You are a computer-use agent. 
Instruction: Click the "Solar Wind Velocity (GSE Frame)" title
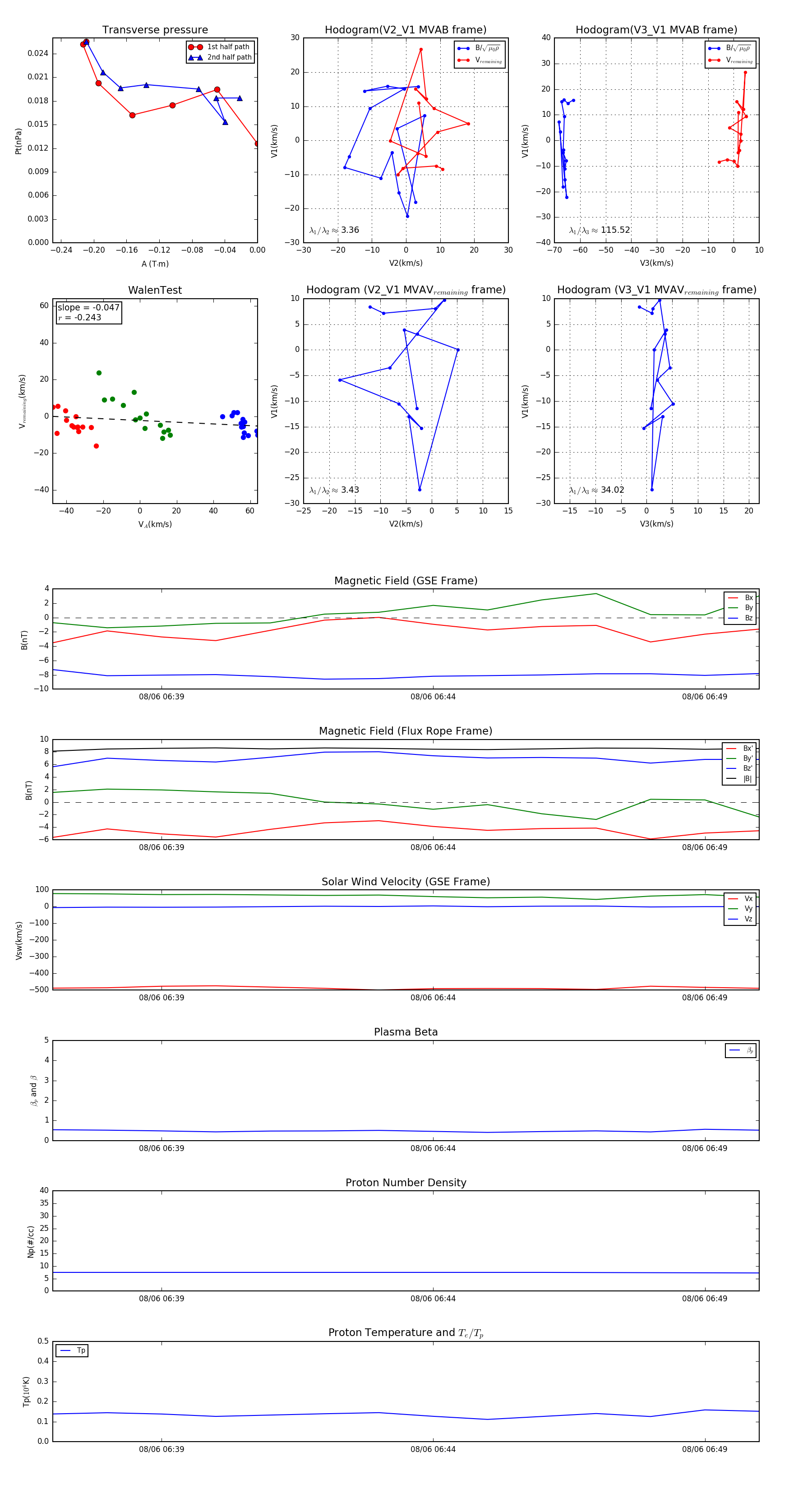click(x=406, y=882)
